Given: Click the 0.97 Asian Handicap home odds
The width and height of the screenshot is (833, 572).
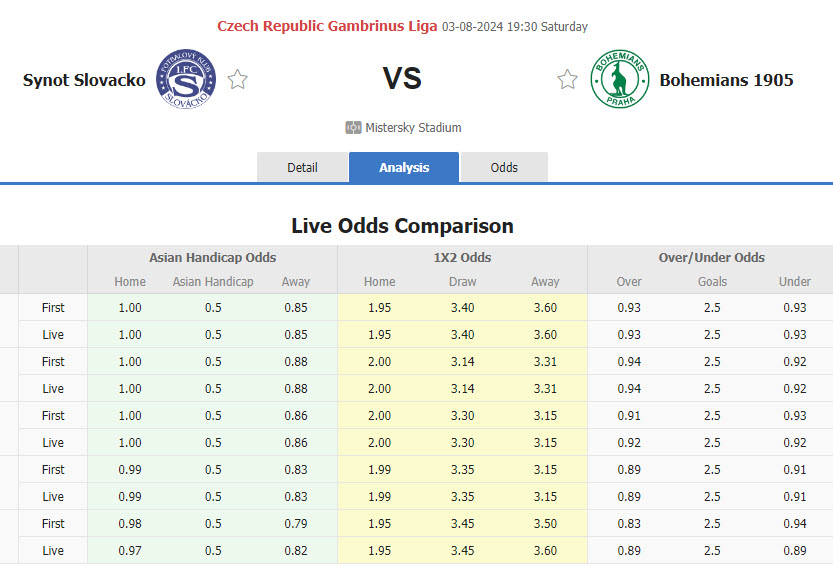Looking at the screenshot, I should pos(130,550).
